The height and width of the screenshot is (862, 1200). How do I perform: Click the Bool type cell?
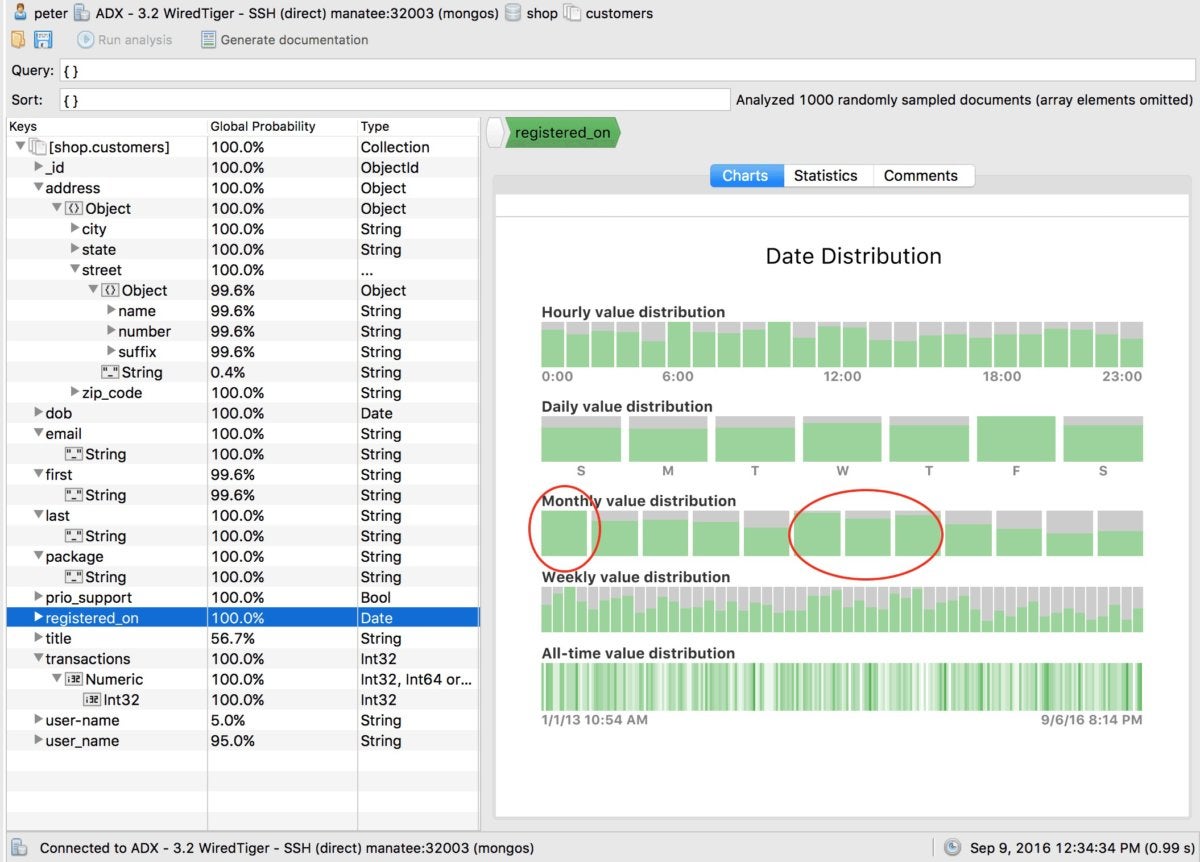click(x=377, y=597)
